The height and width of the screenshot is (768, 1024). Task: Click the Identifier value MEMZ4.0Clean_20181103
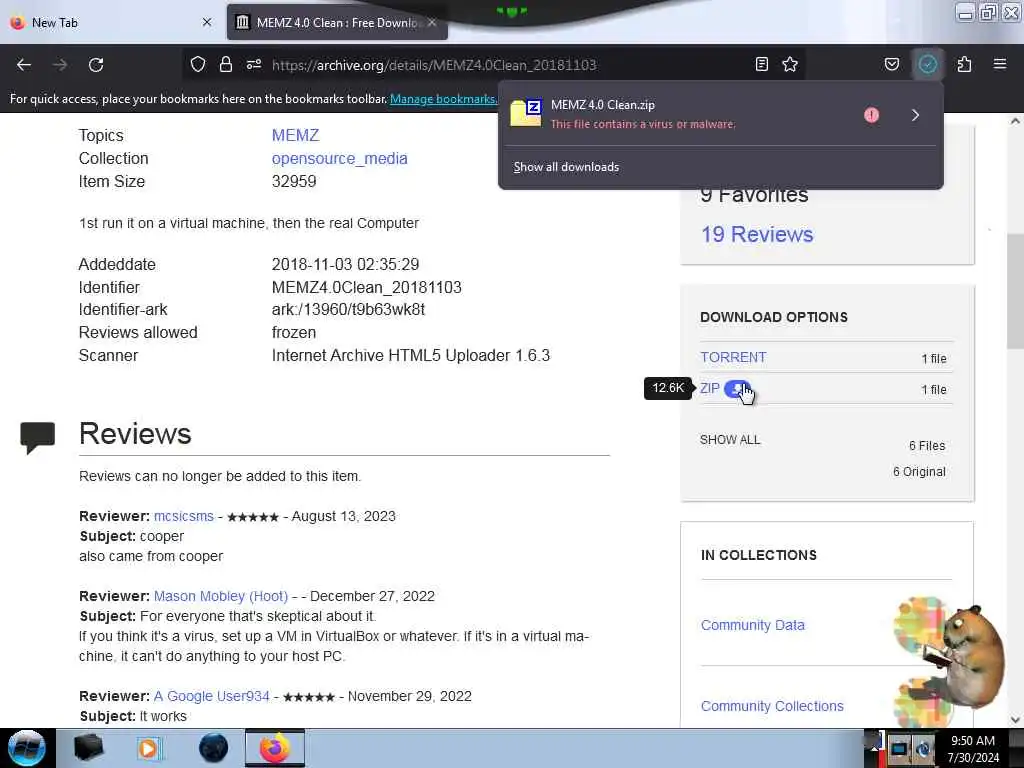click(366, 287)
